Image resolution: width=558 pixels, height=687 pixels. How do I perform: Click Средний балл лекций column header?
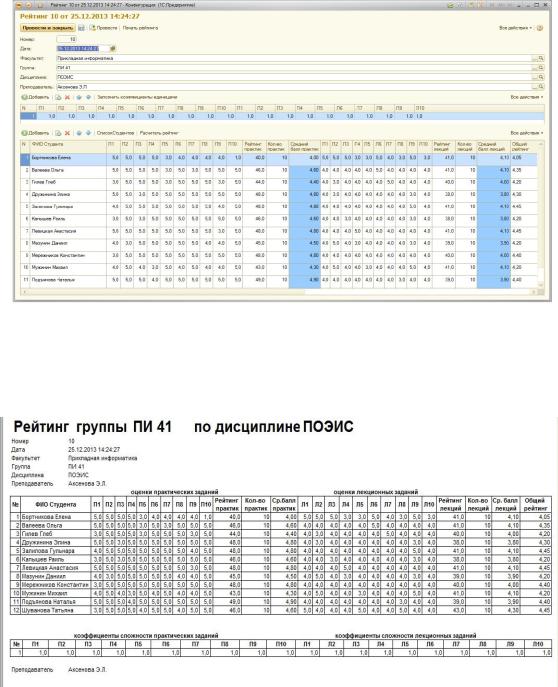pyautogui.click(x=494, y=146)
